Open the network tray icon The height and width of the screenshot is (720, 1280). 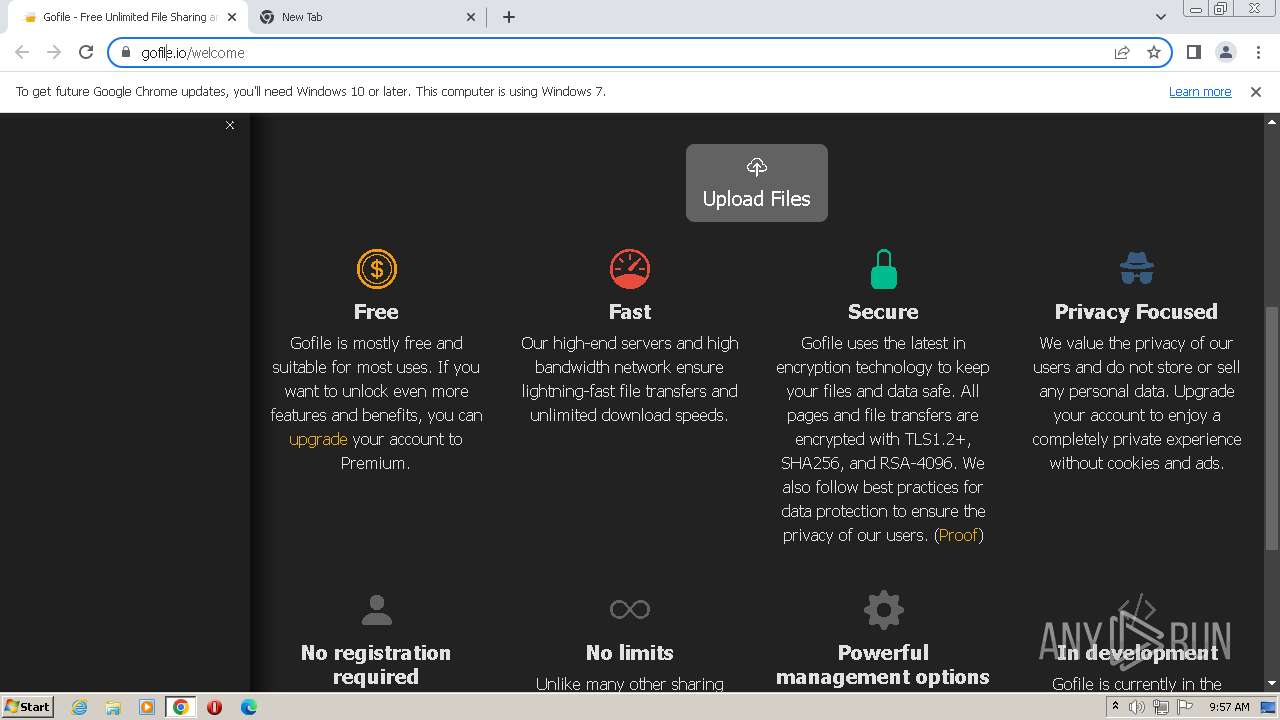(1161, 707)
